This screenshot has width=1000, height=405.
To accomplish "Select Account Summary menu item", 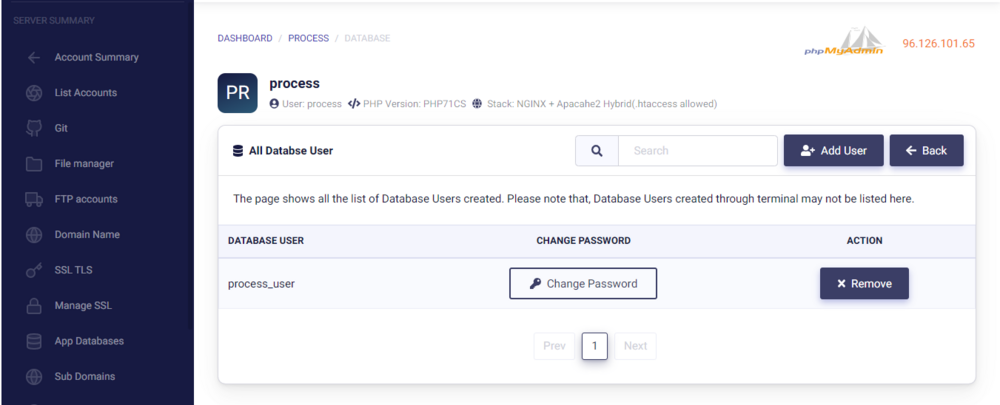I will pos(96,58).
